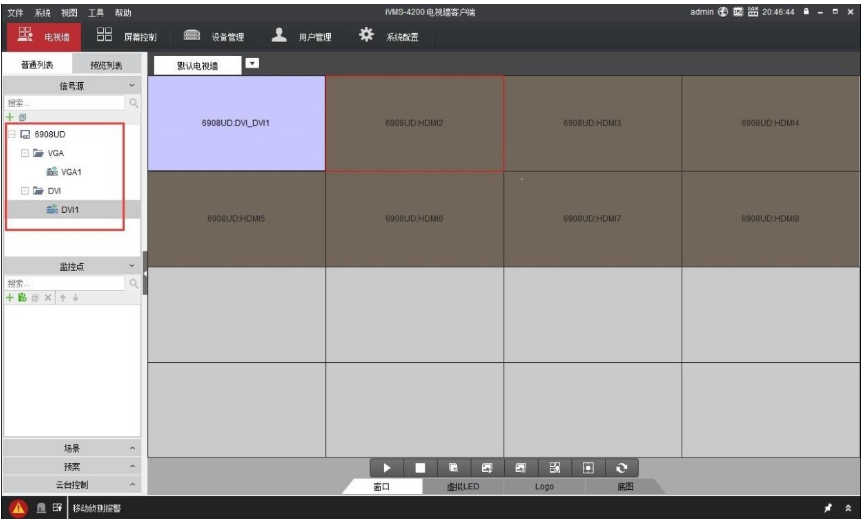864x523 pixels.
Task: Collapse the 6908UD device tree node
Action: tap(11, 134)
